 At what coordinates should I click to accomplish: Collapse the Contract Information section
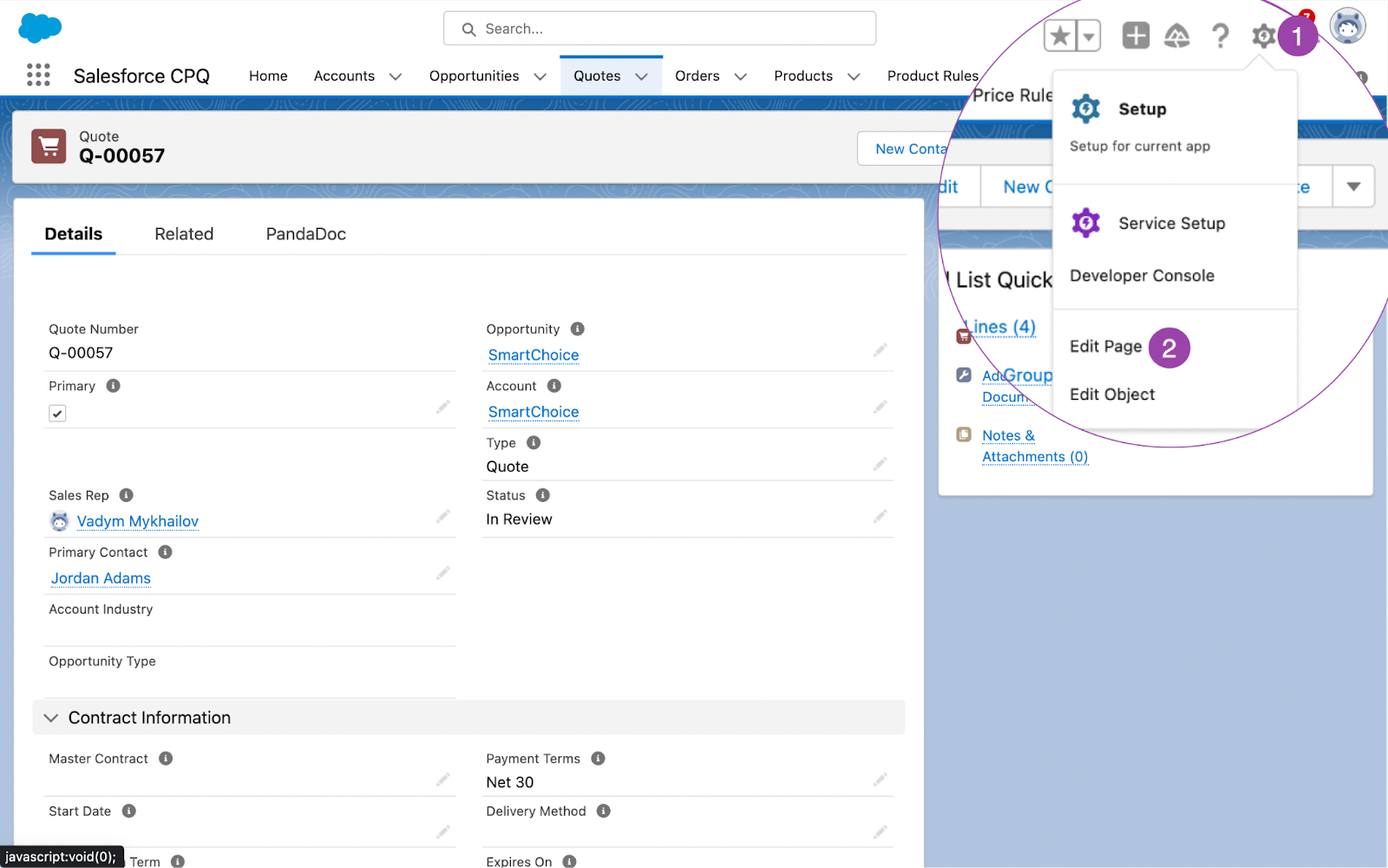(x=51, y=718)
